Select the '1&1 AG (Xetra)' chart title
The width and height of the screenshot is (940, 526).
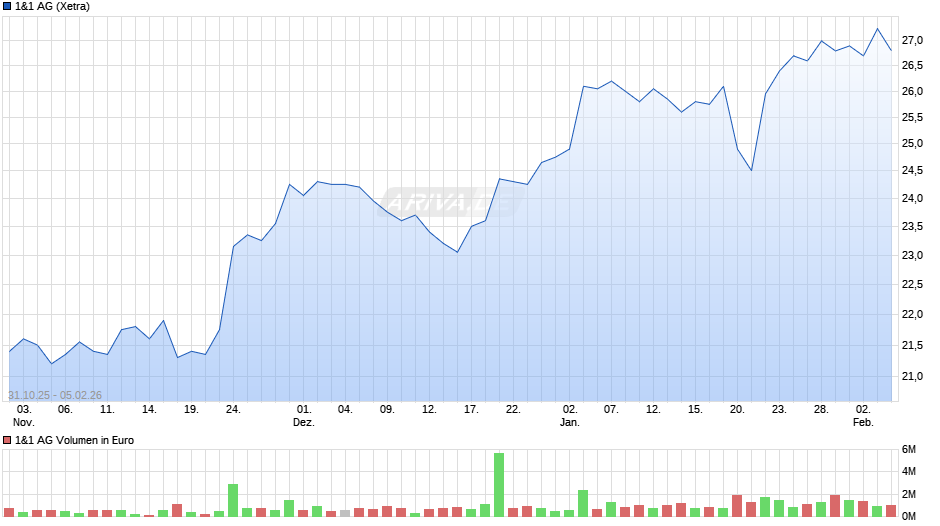pyautogui.click(x=52, y=7)
